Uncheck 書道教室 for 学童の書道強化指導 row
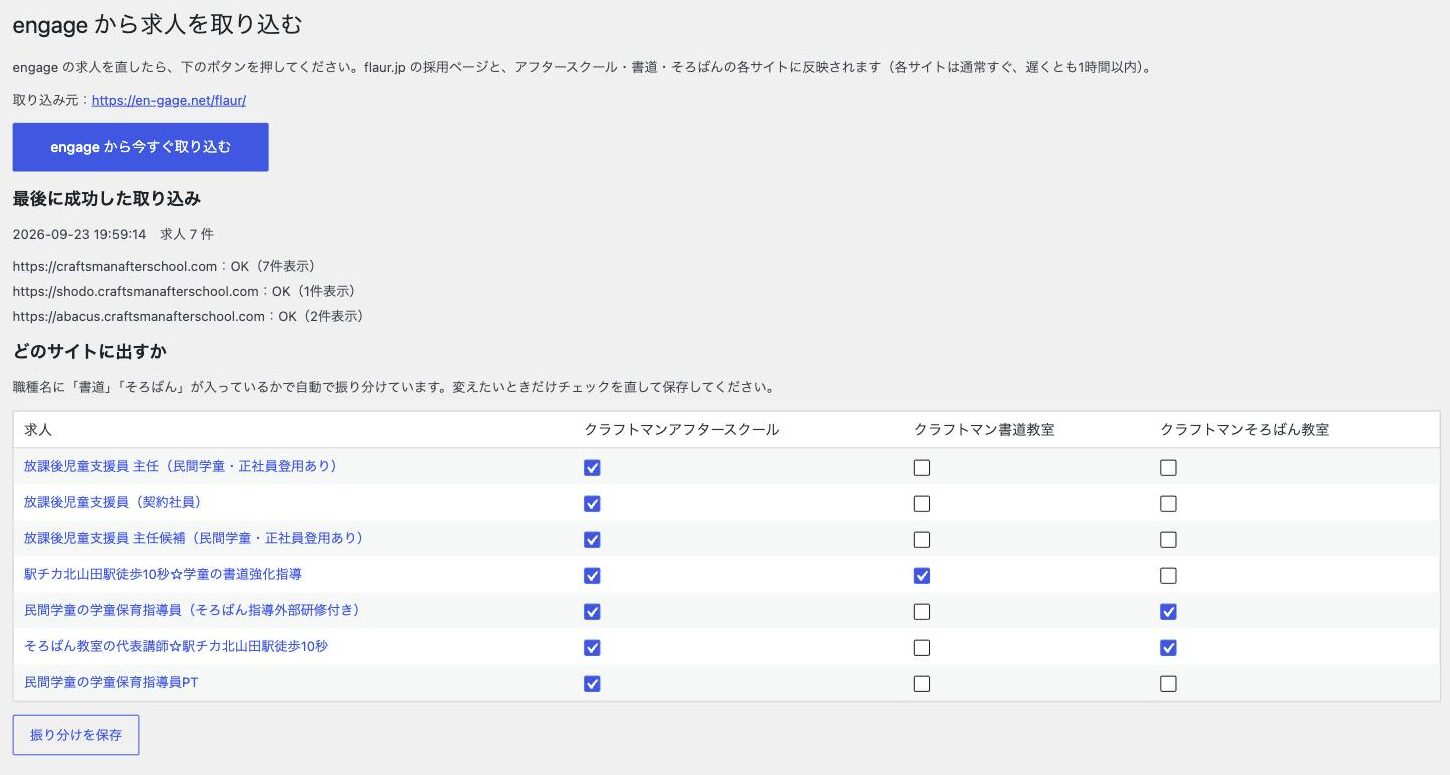This screenshot has height=775, width=1450. pyautogui.click(x=922, y=576)
